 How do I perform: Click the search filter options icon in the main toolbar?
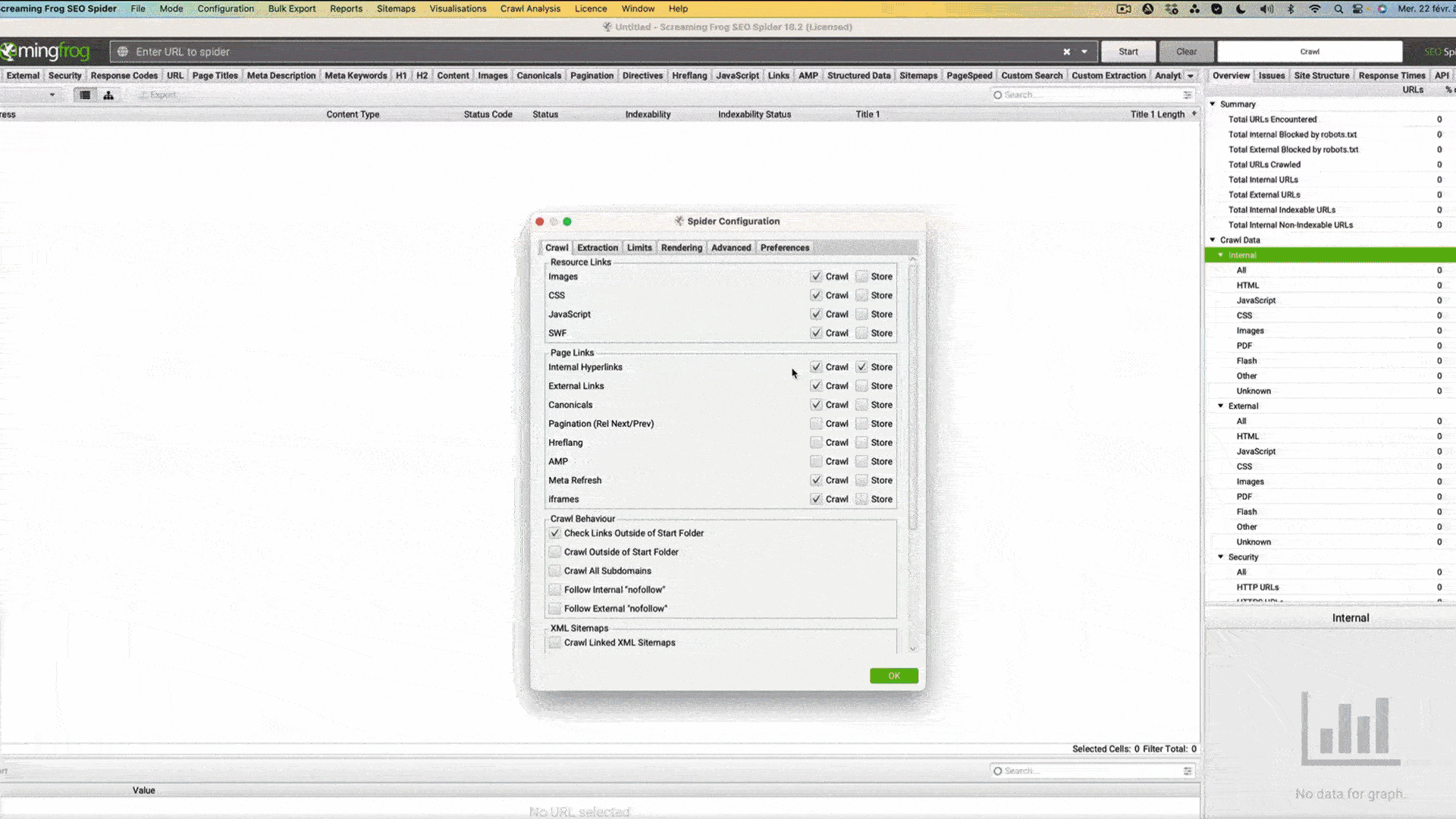pos(1188,95)
